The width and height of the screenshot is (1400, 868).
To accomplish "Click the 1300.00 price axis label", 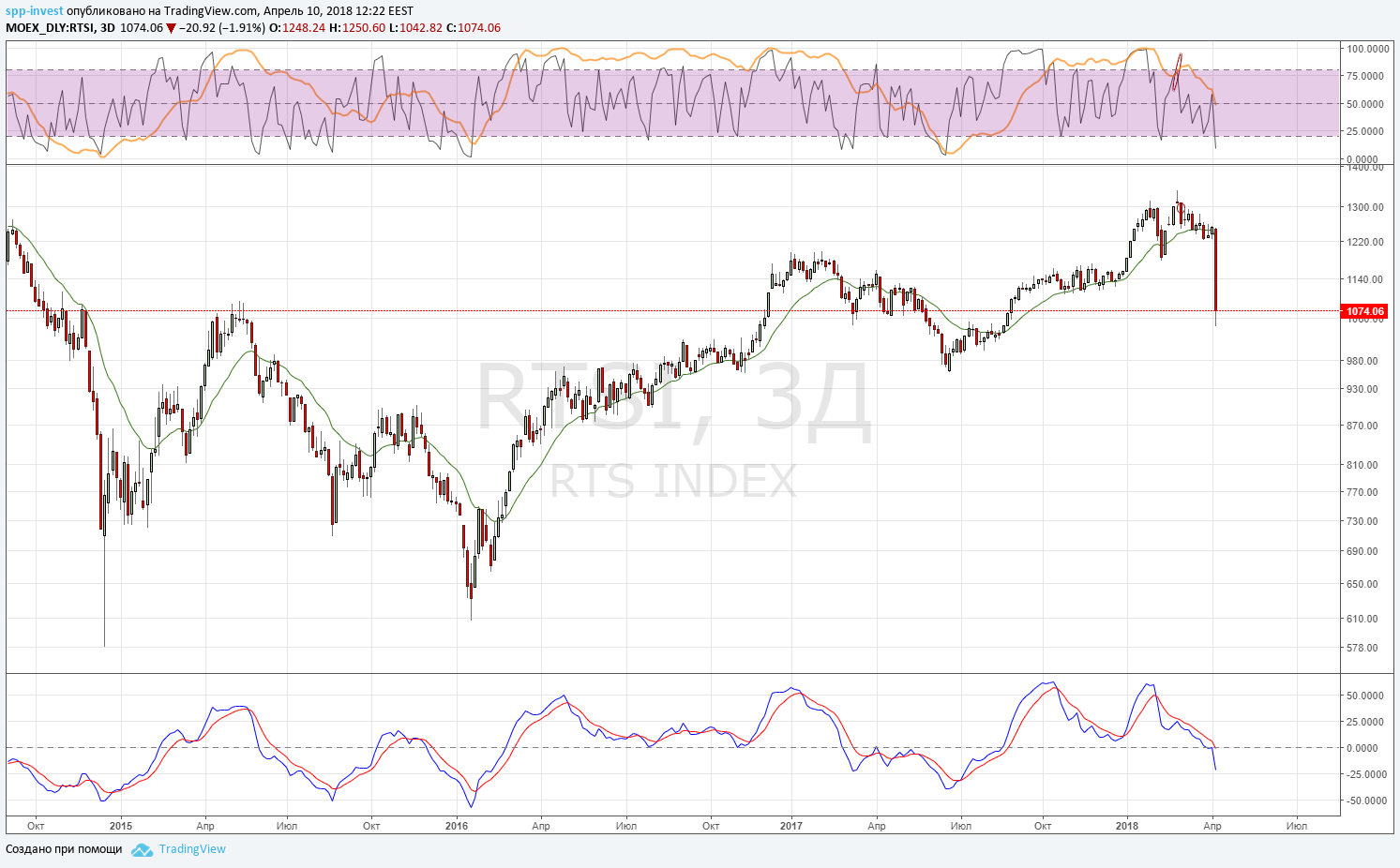I will click(1365, 207).
